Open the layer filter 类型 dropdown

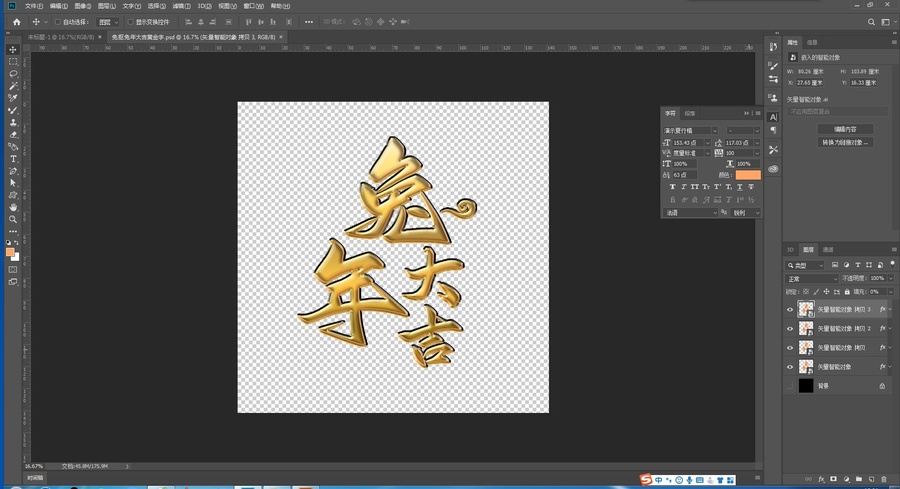pyautogui.click(x=805, y=265)
